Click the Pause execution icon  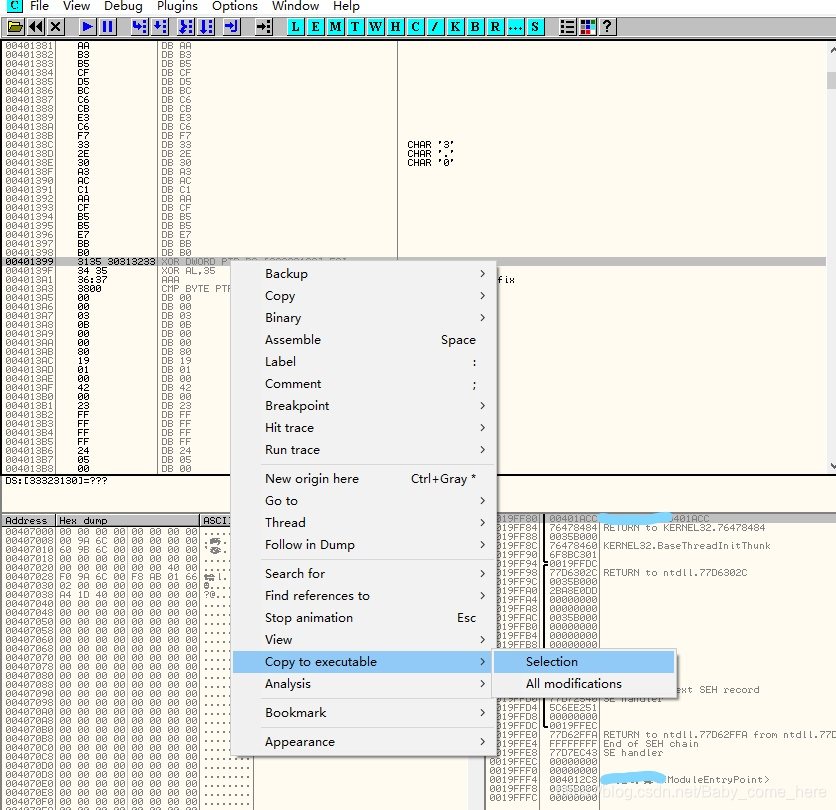108,27
